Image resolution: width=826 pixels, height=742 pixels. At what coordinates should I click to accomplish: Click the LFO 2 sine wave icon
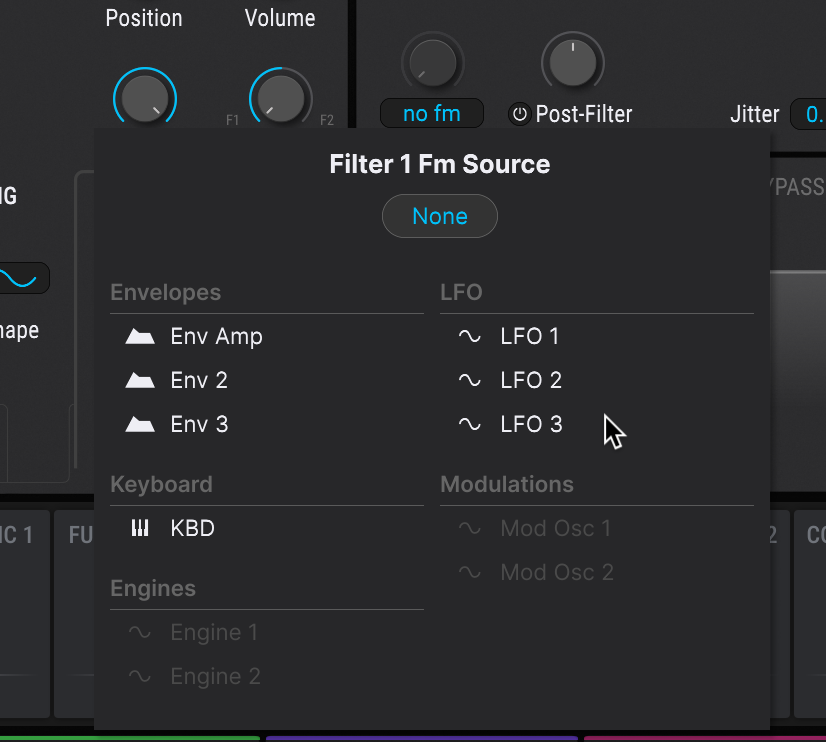tap(469, 381)
